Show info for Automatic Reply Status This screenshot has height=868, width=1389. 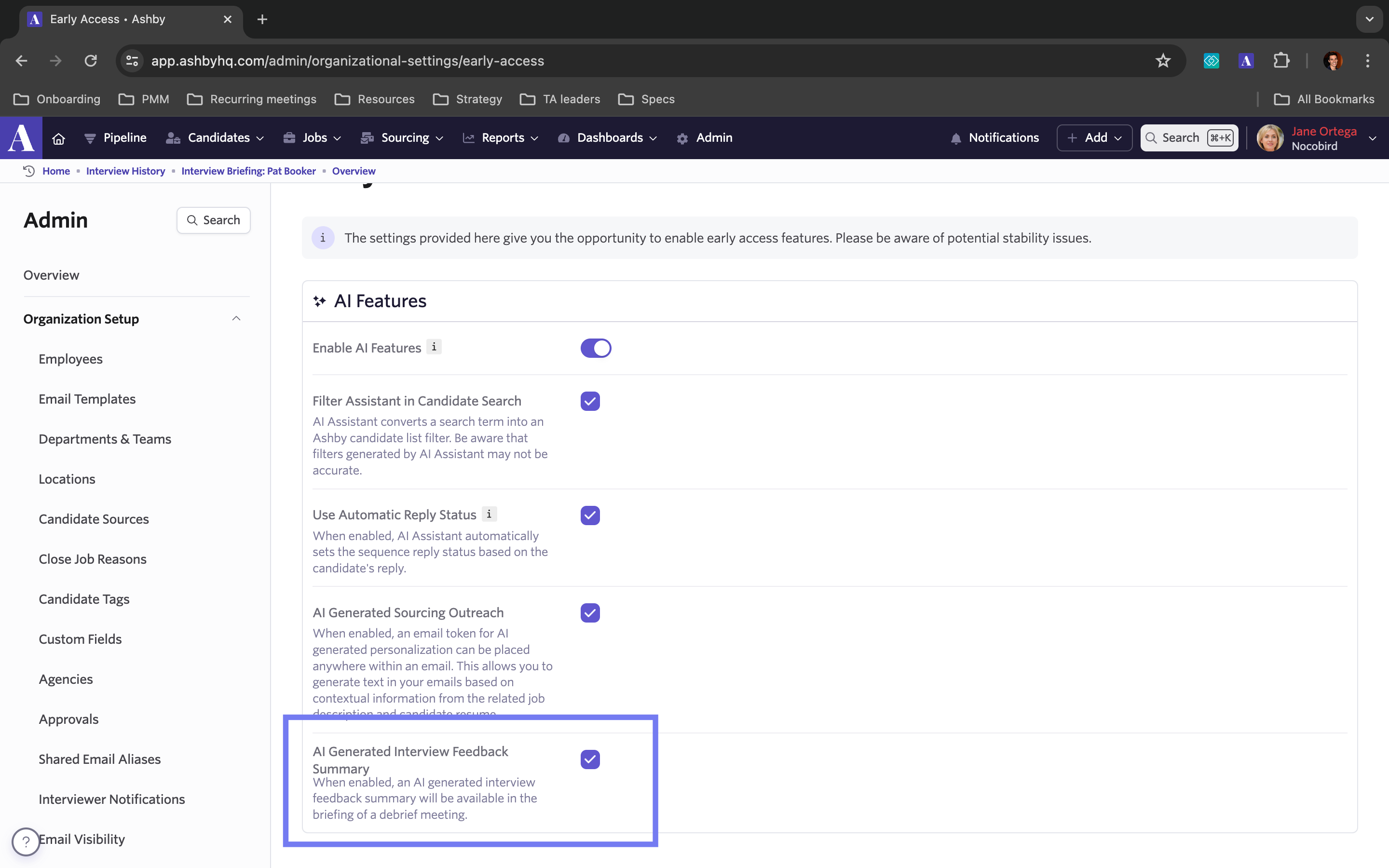(489, 515)
